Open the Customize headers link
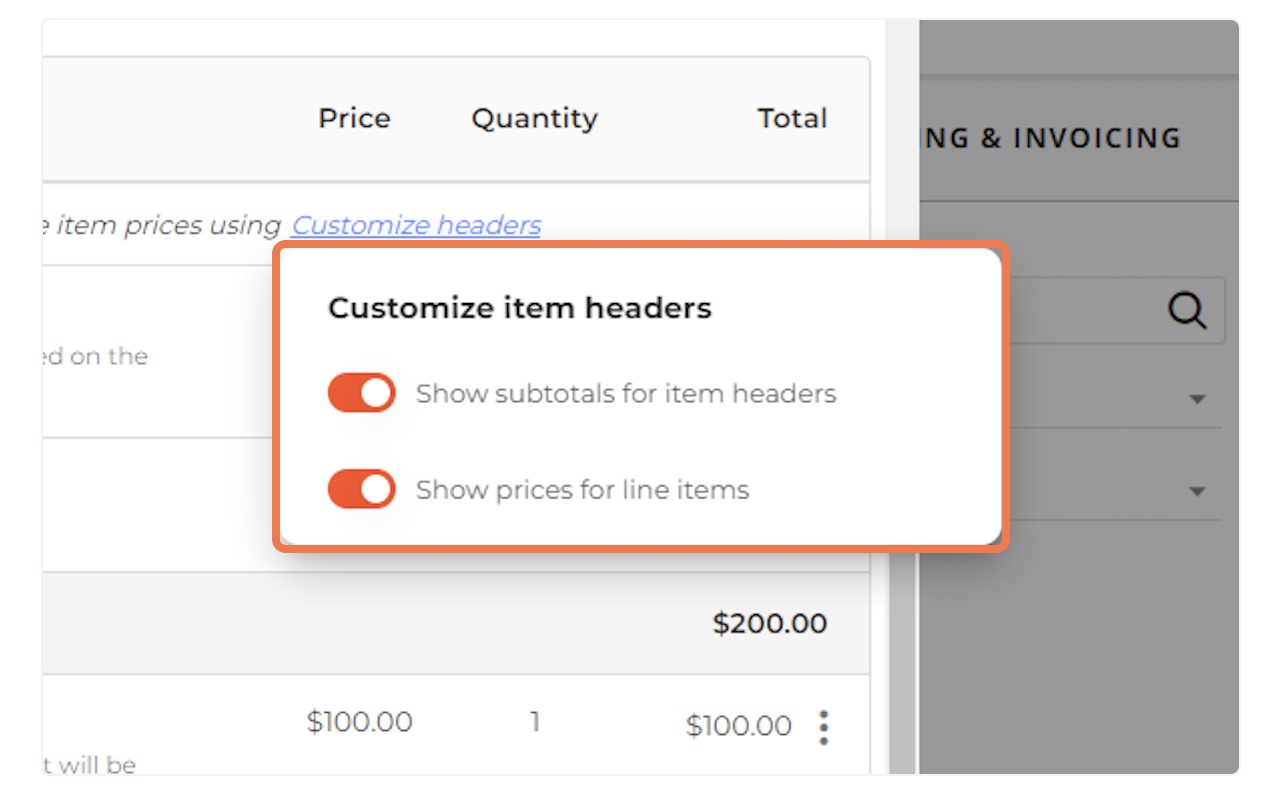The width and height of the screenshot is (1268, 788). click(416, 225)
